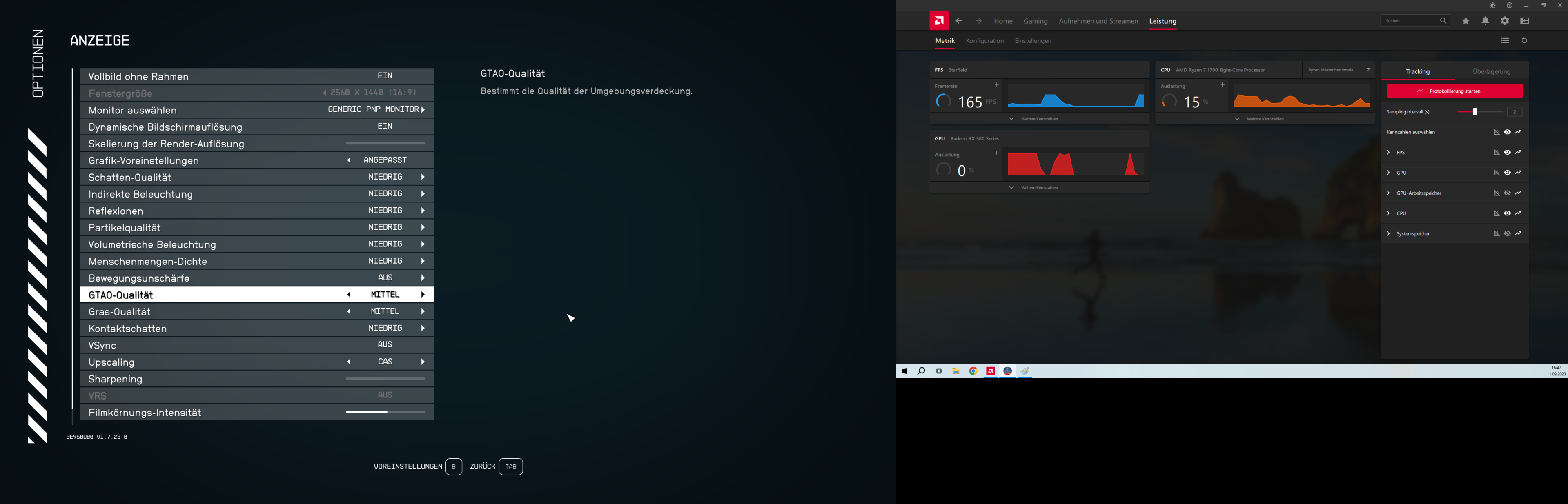Go back with the AMD back arrow
The width and height of the screenshot is (1568, 504).
point(959,21)
